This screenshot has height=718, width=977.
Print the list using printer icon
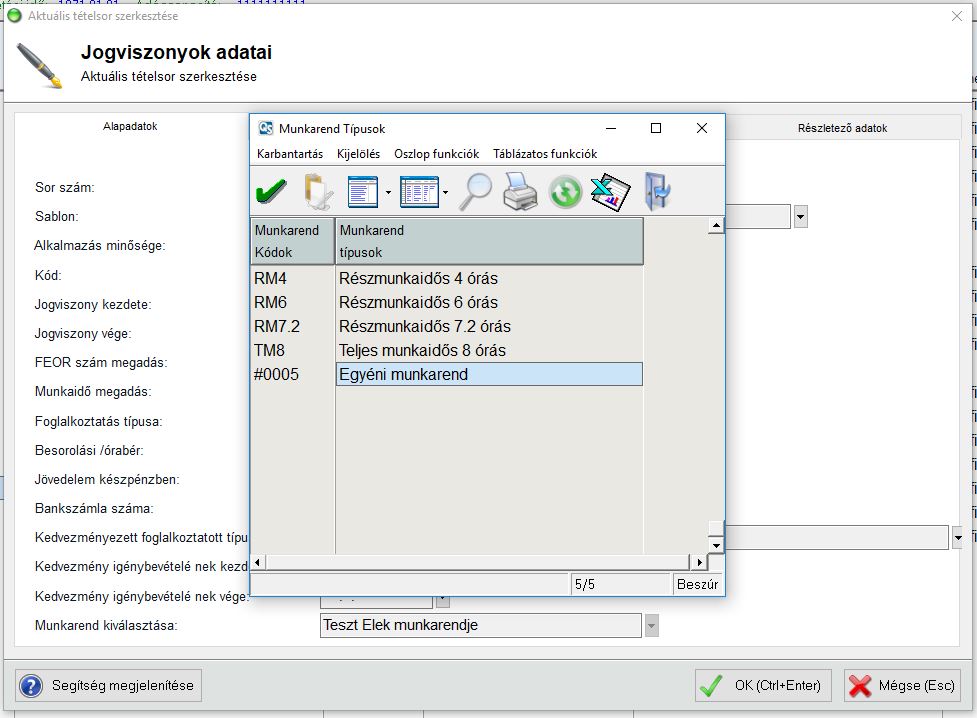pos(520,191)
